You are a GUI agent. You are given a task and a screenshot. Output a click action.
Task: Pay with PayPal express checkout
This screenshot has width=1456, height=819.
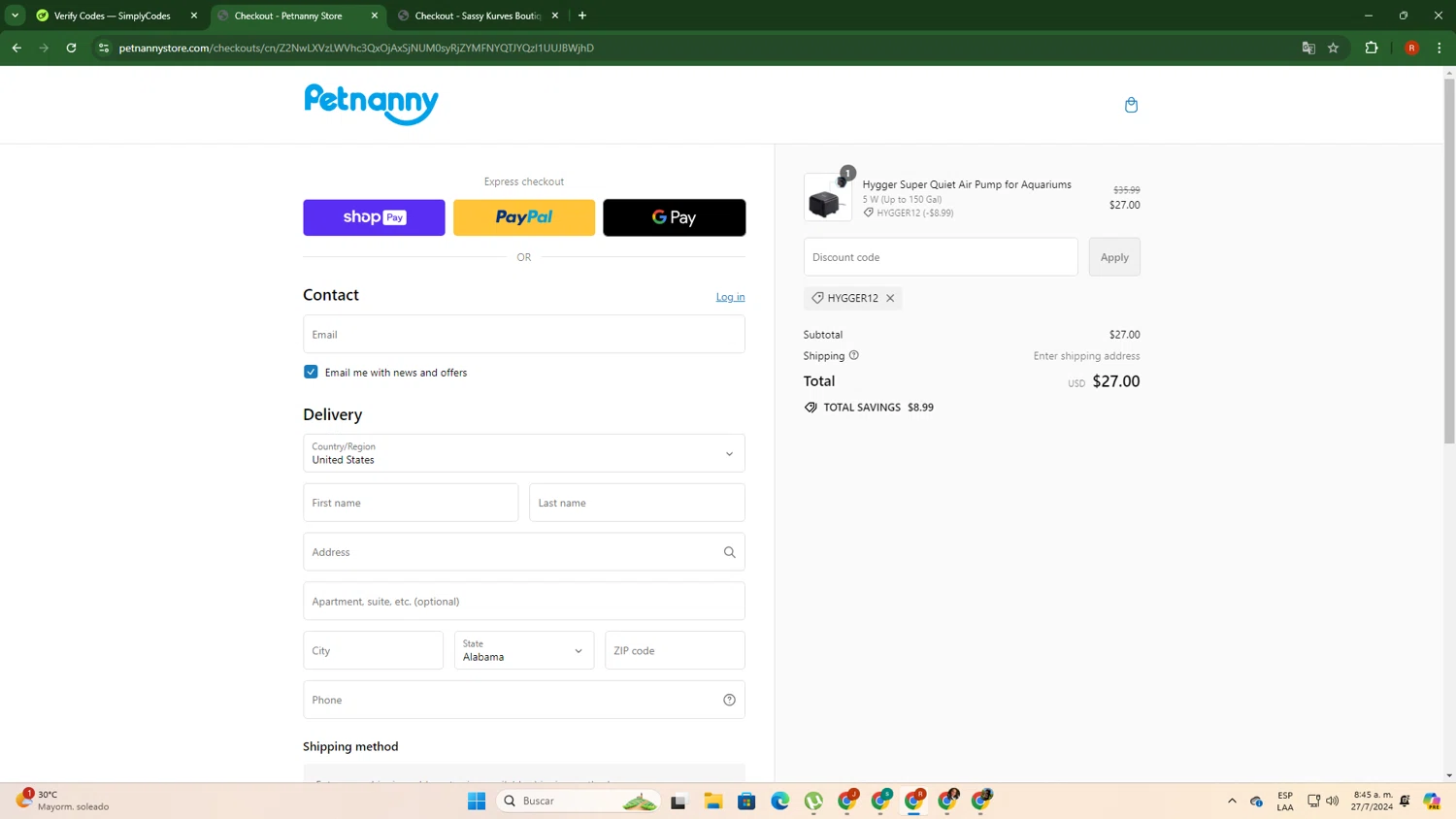[524, 217]
